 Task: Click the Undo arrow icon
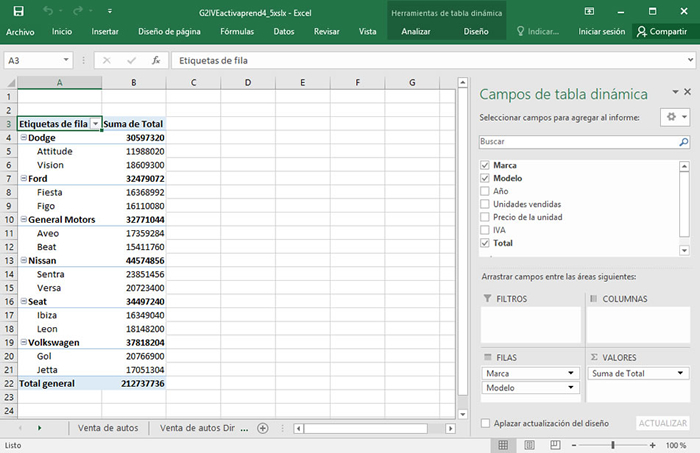pos(49,10)
